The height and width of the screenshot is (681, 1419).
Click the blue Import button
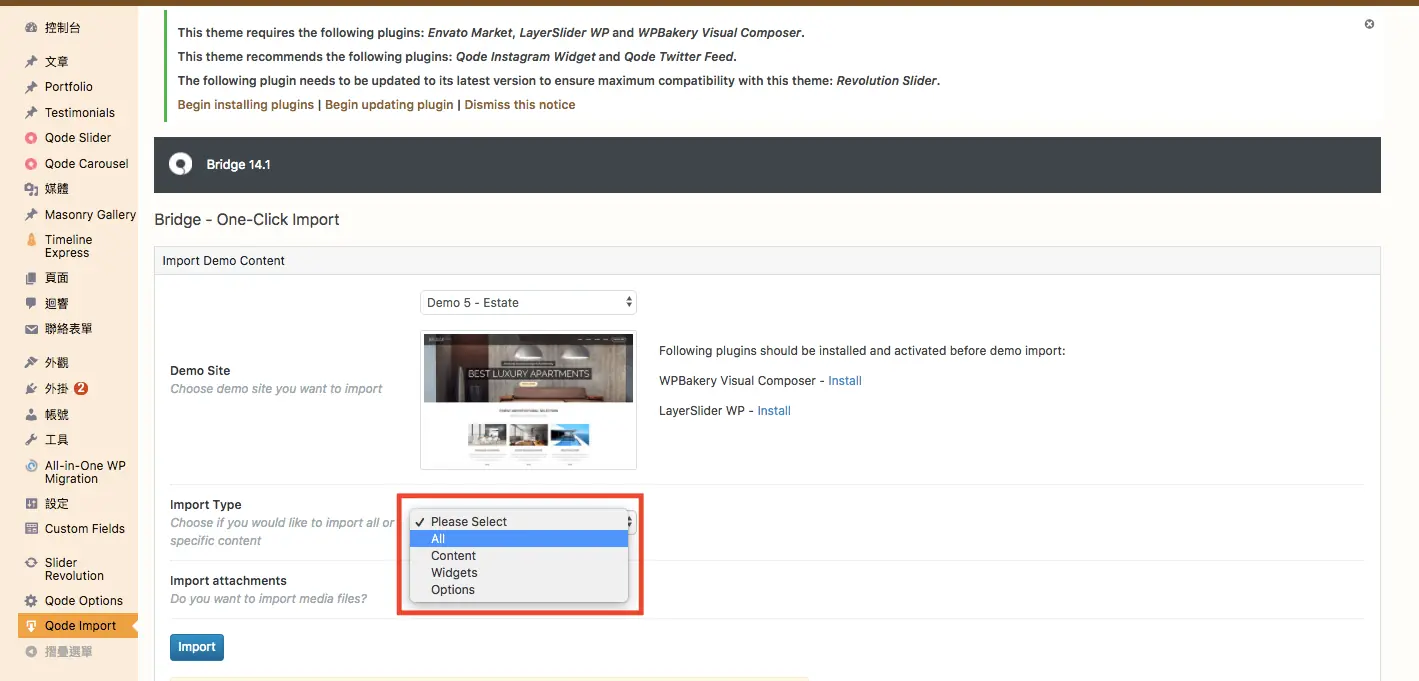(x=197, y=647)
